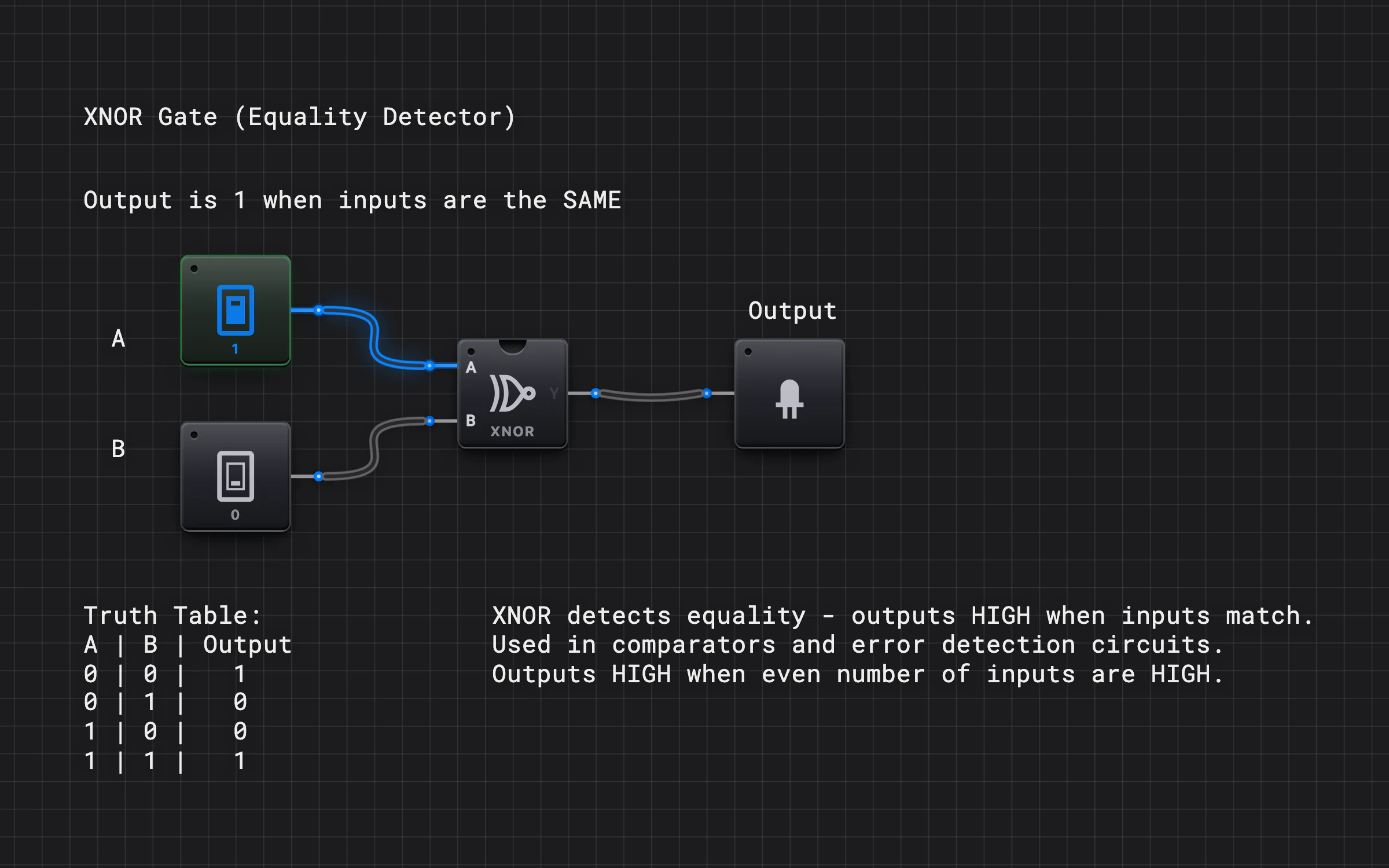Select 'XNOR detects equality' description line
This screenshot has width=1389, height=868.
point(903,616)
